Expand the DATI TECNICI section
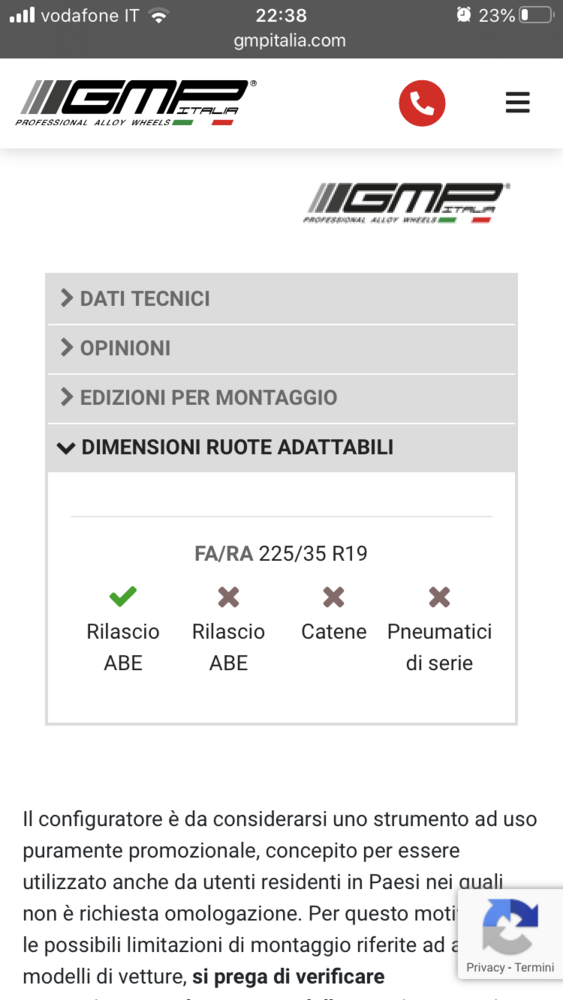The image size is (563, 1000). (281, 298)
